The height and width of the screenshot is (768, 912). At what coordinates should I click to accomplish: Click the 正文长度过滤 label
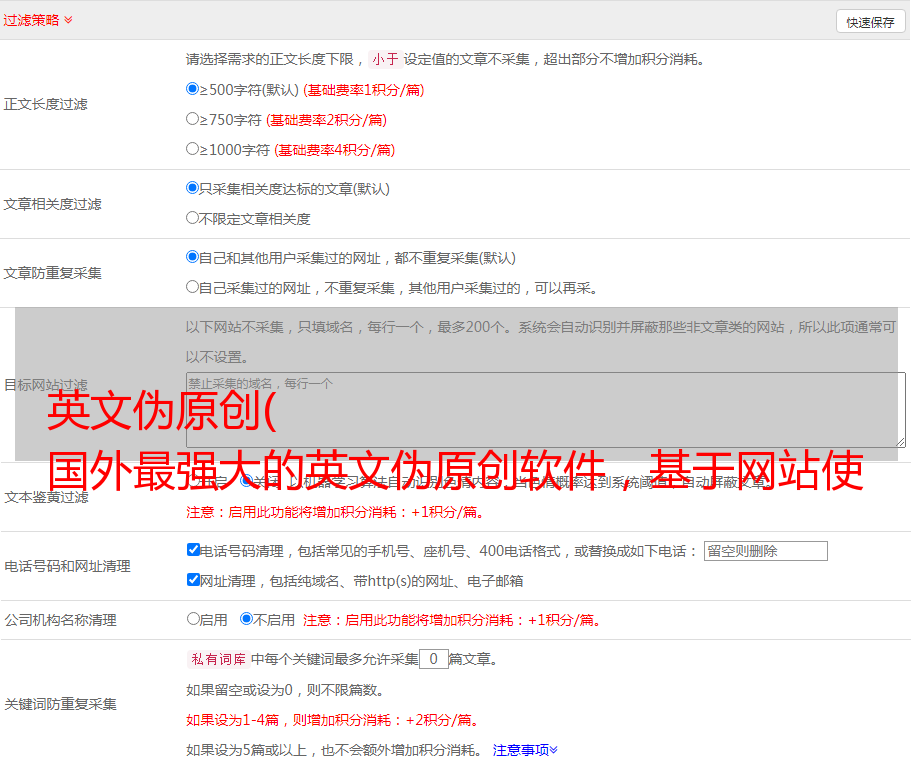pyautogui.click(x=45, y=104)
